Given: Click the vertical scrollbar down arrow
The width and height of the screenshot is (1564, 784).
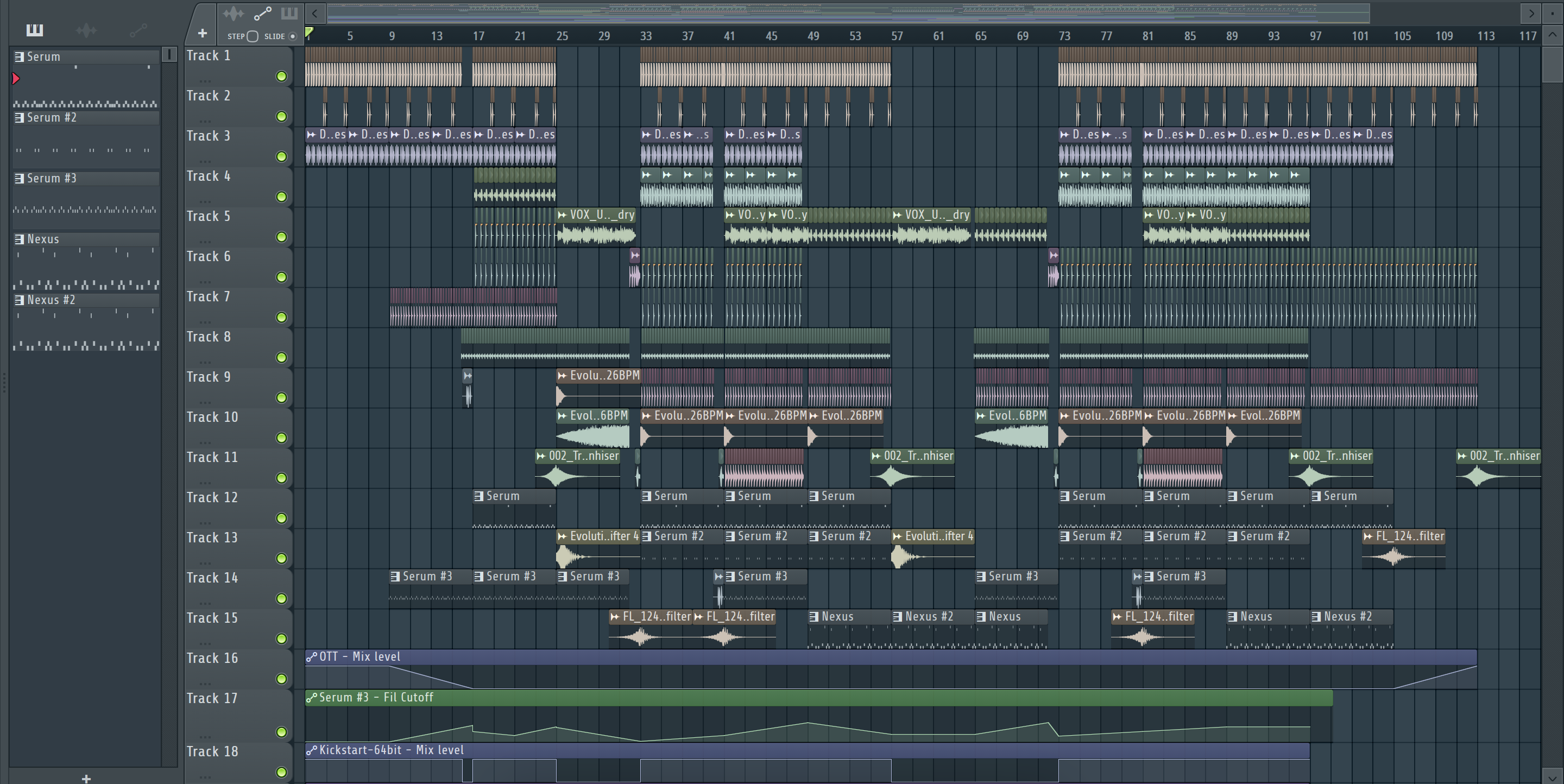Looking at the screenshot, I should 1552,776.
